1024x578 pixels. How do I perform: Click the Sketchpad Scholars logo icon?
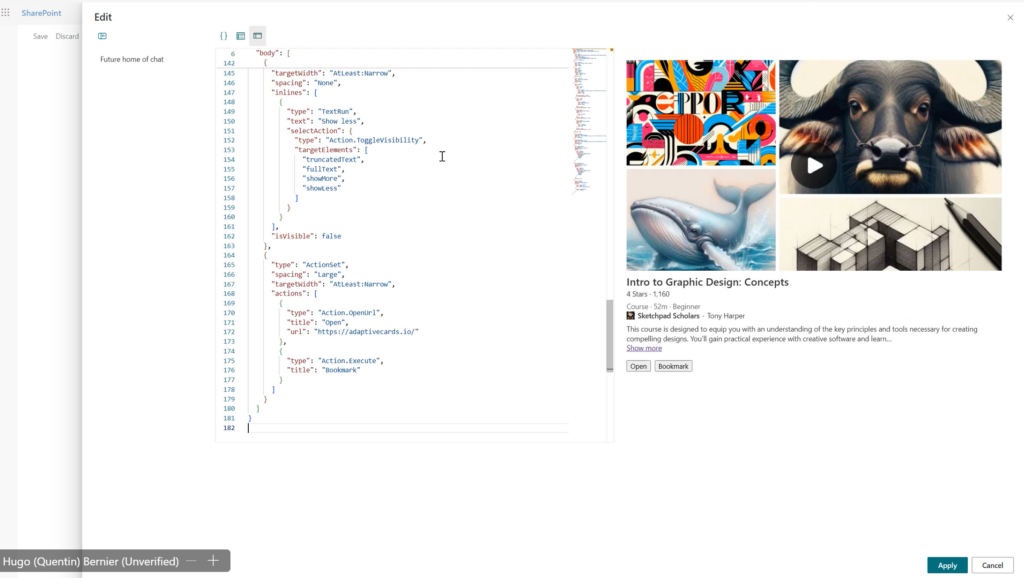pos(630,315)
